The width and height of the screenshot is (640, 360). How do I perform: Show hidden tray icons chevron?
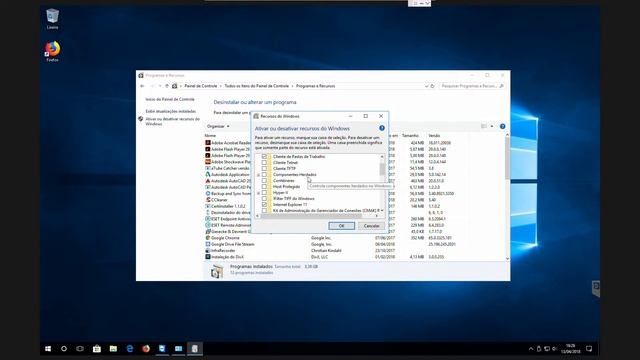[531, 349]
